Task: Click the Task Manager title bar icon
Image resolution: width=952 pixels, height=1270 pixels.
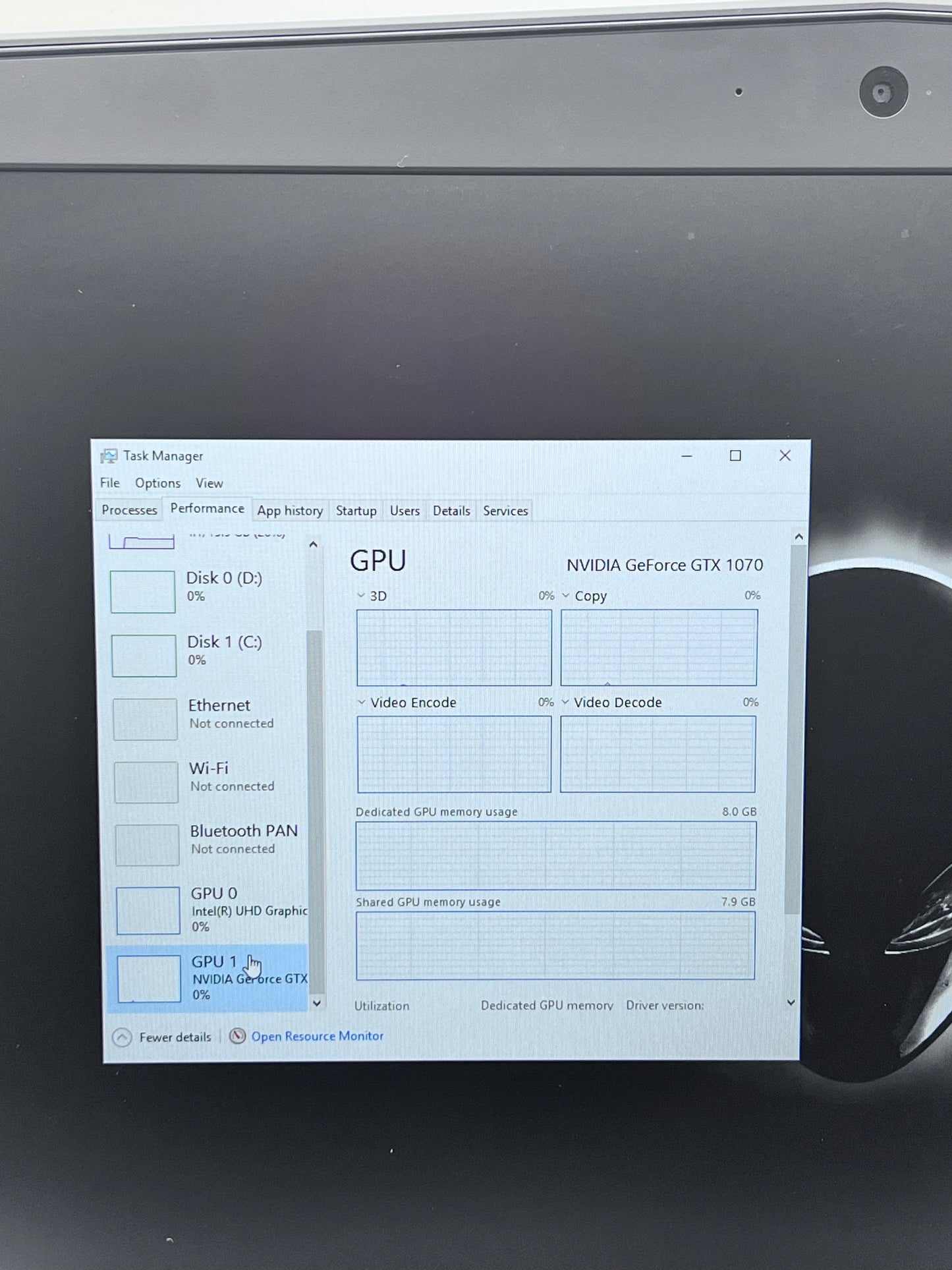Action: [x=109, y=456]
